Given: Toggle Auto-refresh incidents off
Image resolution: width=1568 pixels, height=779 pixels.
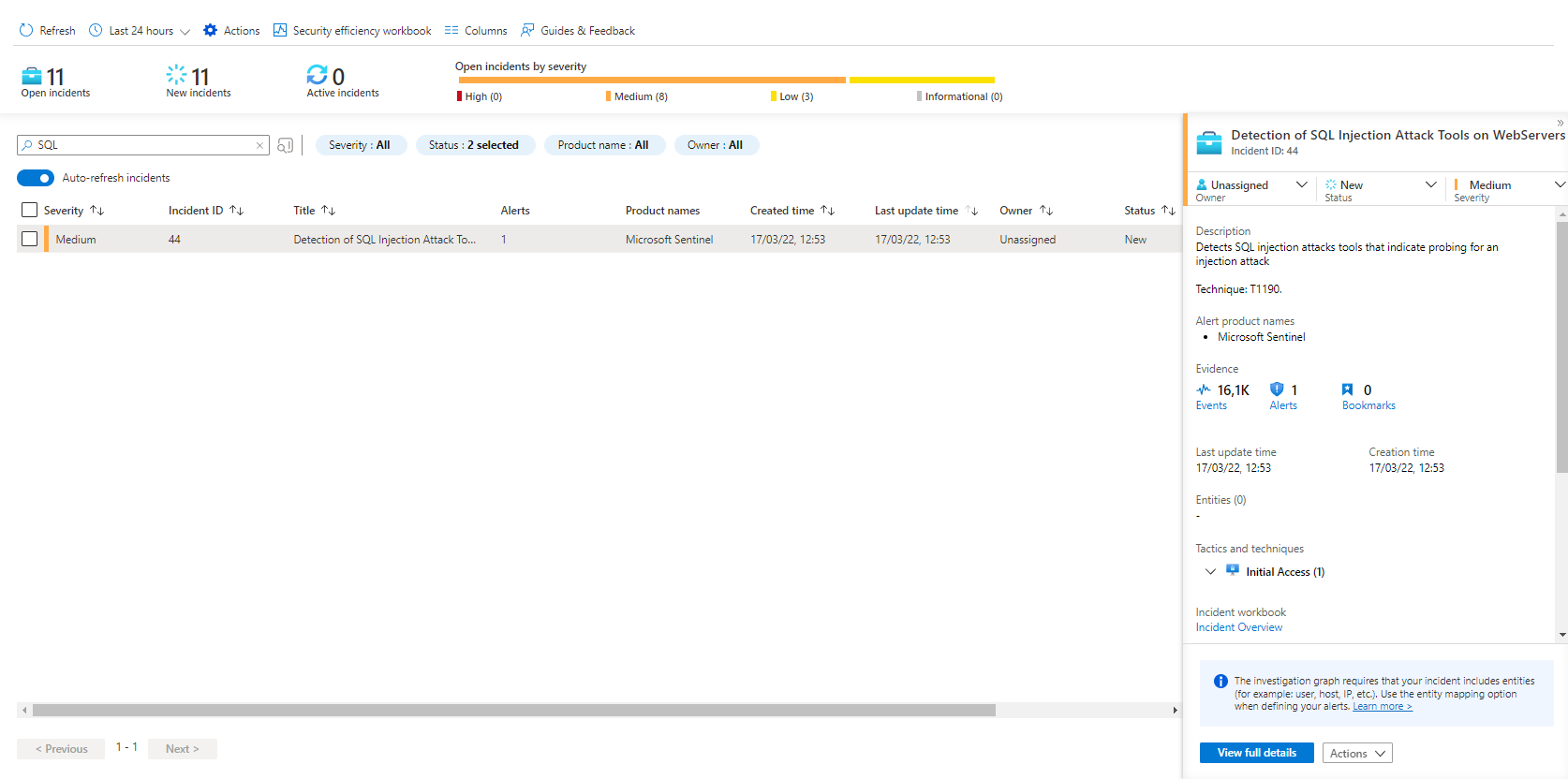Looking at the screenshot, I should coord(36,178).
